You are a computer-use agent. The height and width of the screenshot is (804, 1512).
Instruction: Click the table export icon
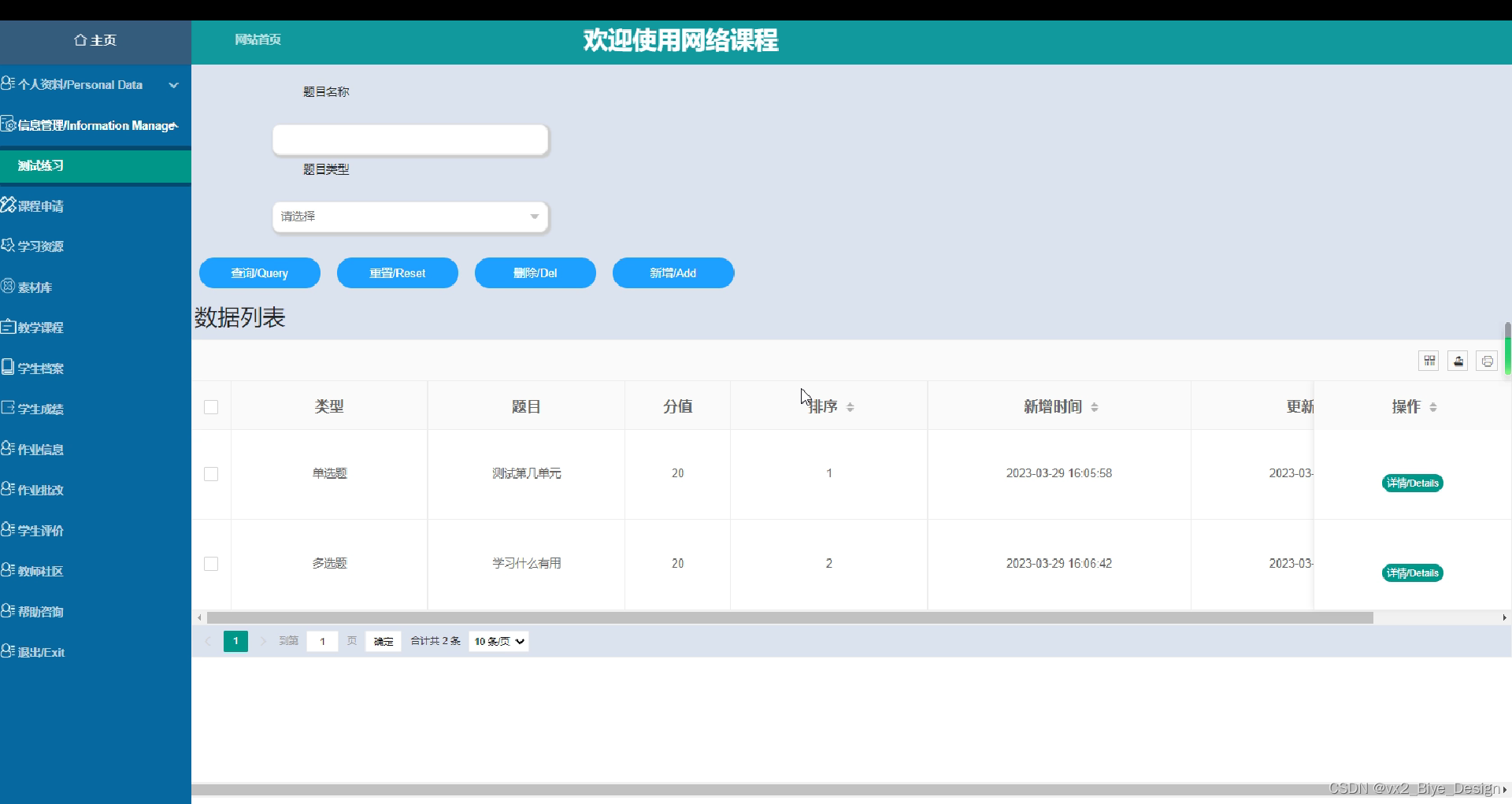tap(1458, 361)
